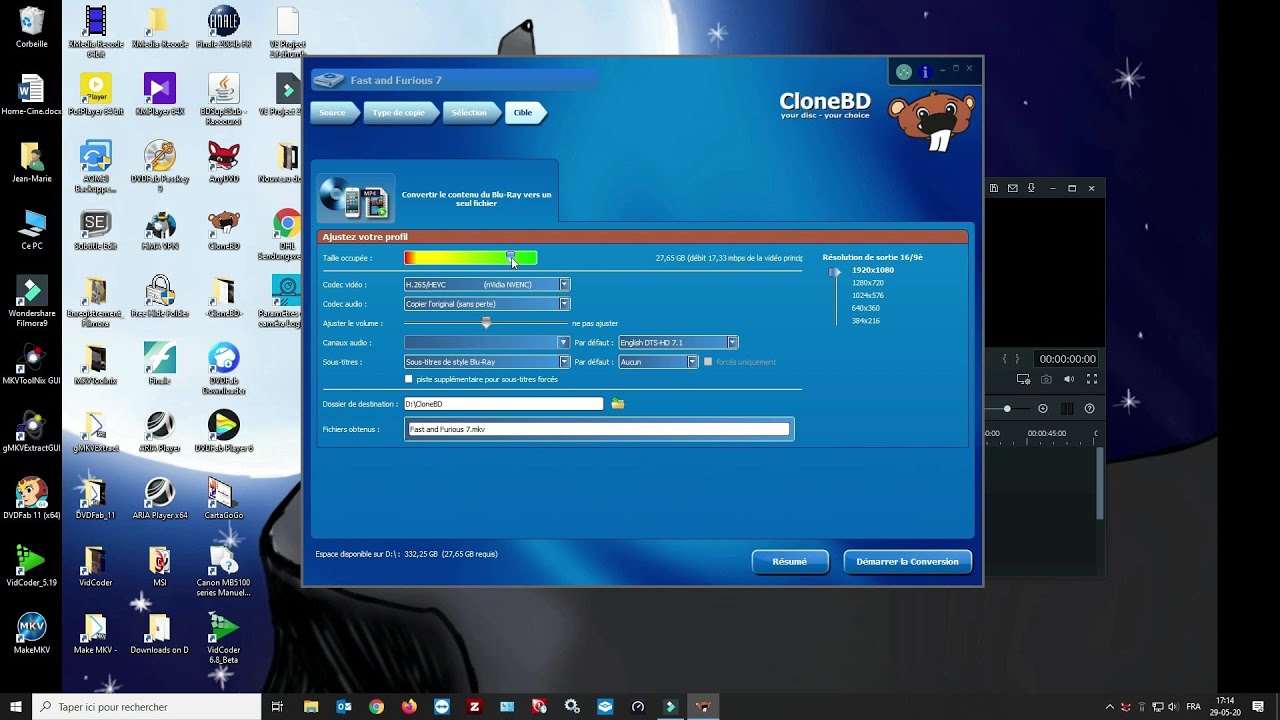Screen dimensions: 1280x720
Task: Open Google Chrome from the taskbar
Action: (376, 706)
